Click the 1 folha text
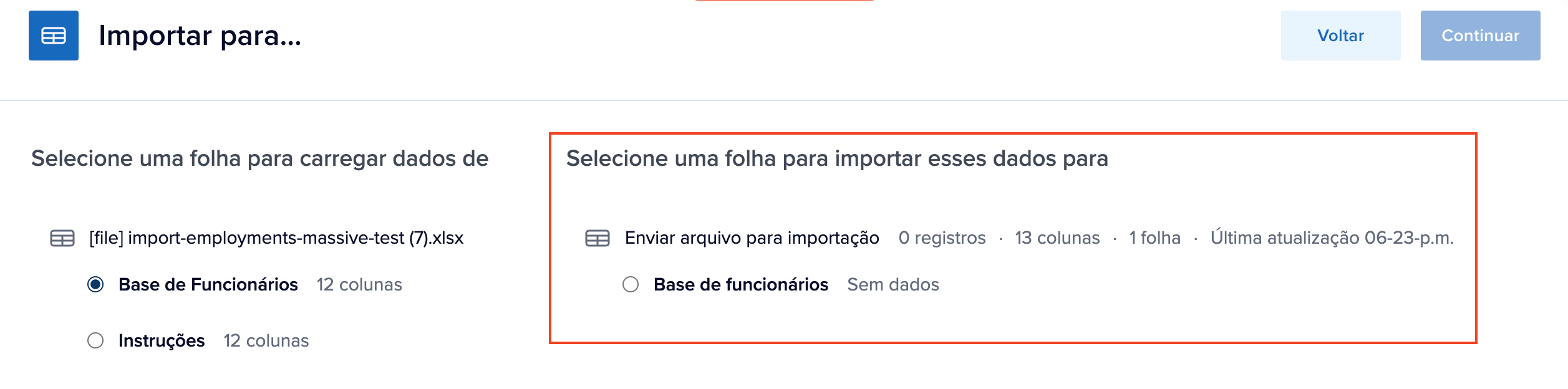1568x389 pixels. (1154, 238)
